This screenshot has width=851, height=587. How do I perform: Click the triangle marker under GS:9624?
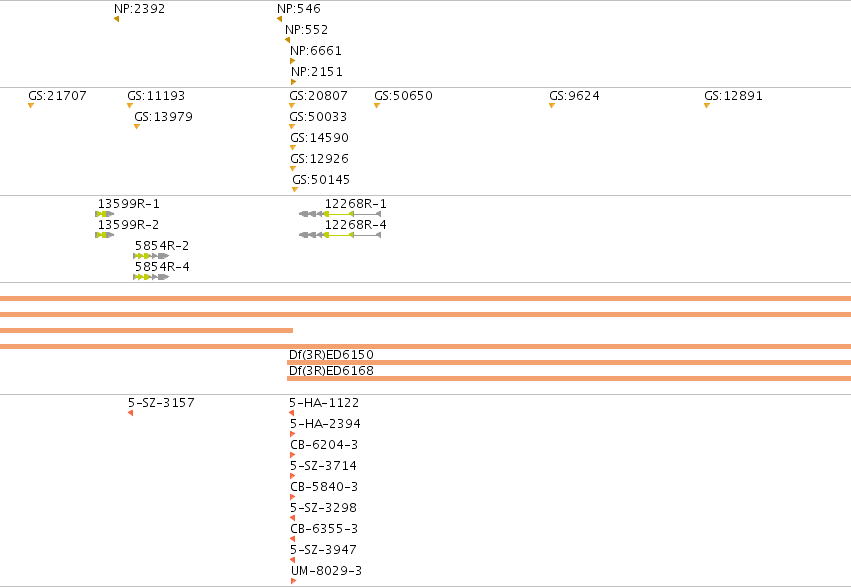(x=552, y=106)
